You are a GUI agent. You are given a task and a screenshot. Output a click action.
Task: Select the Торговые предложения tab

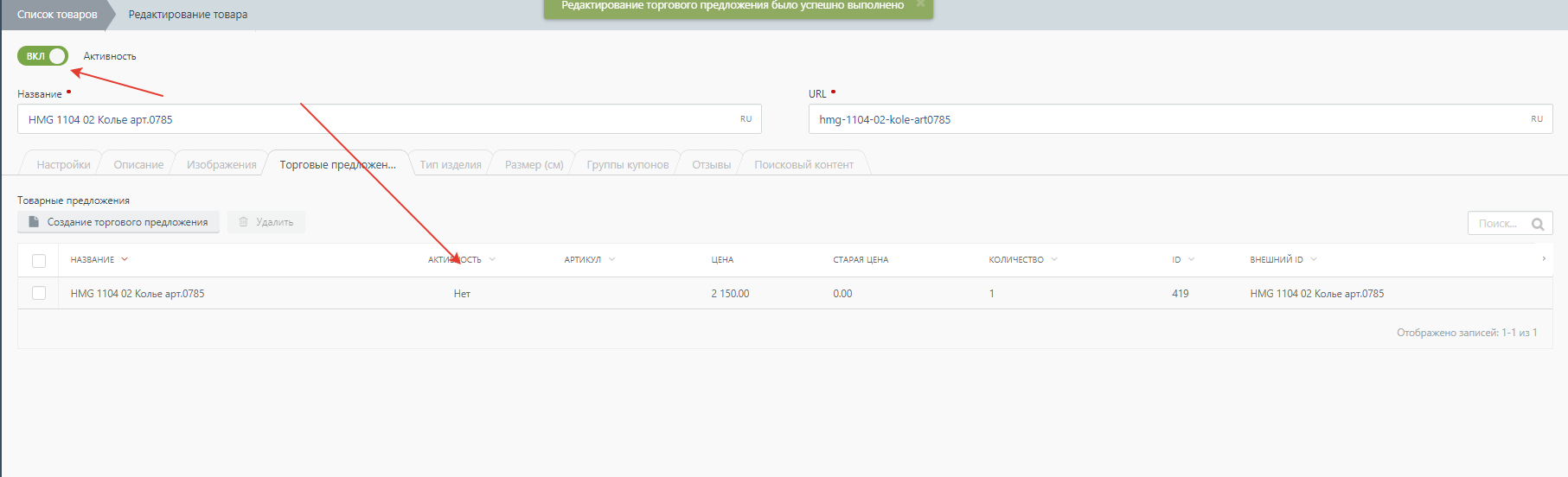point(337,164)
